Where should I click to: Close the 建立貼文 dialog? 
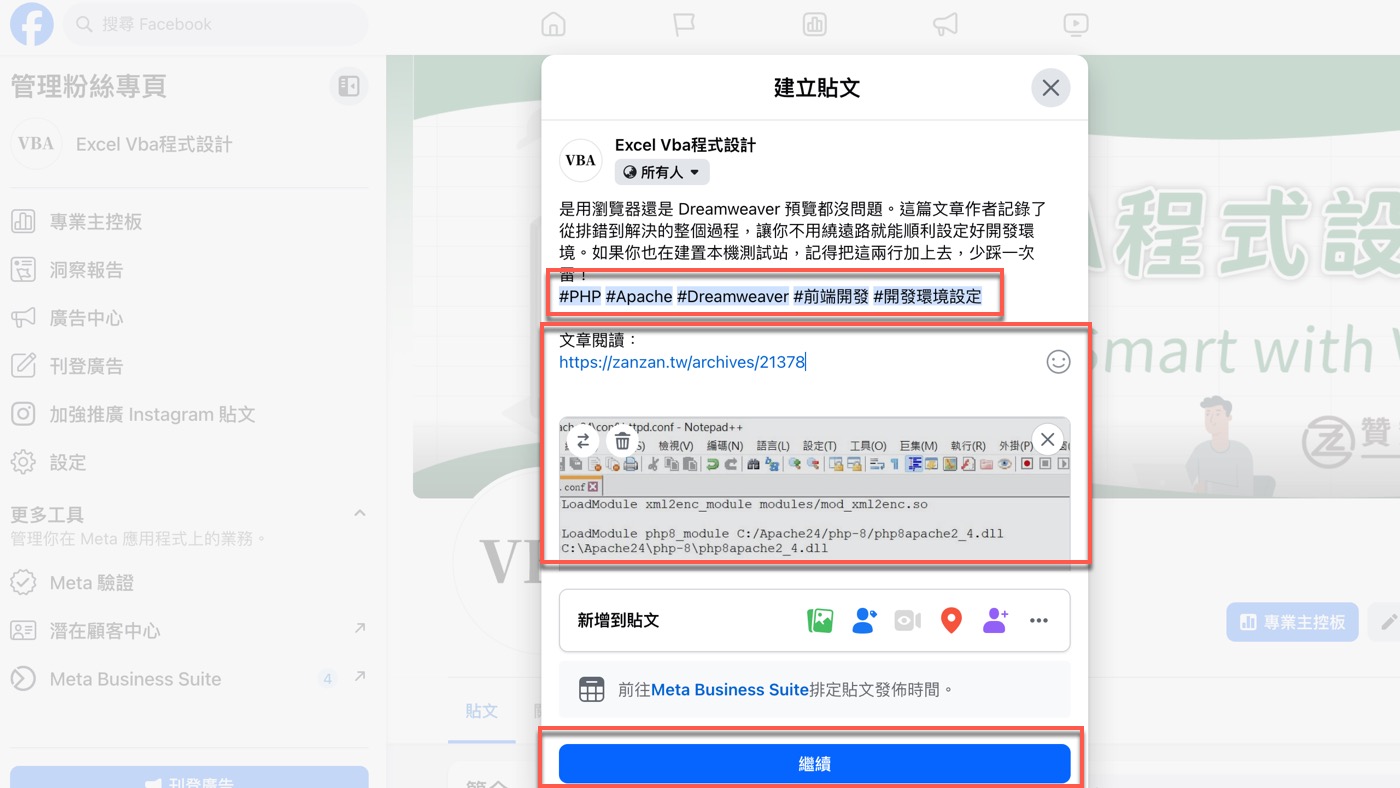pos(1050,88)
